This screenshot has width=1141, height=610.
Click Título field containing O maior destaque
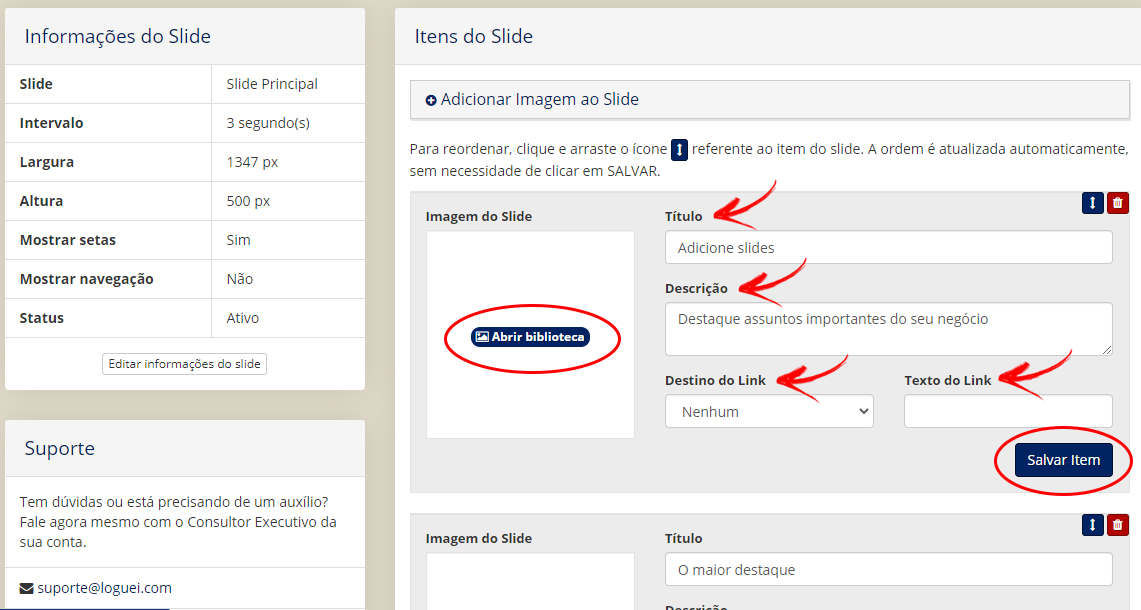(888, 569)
